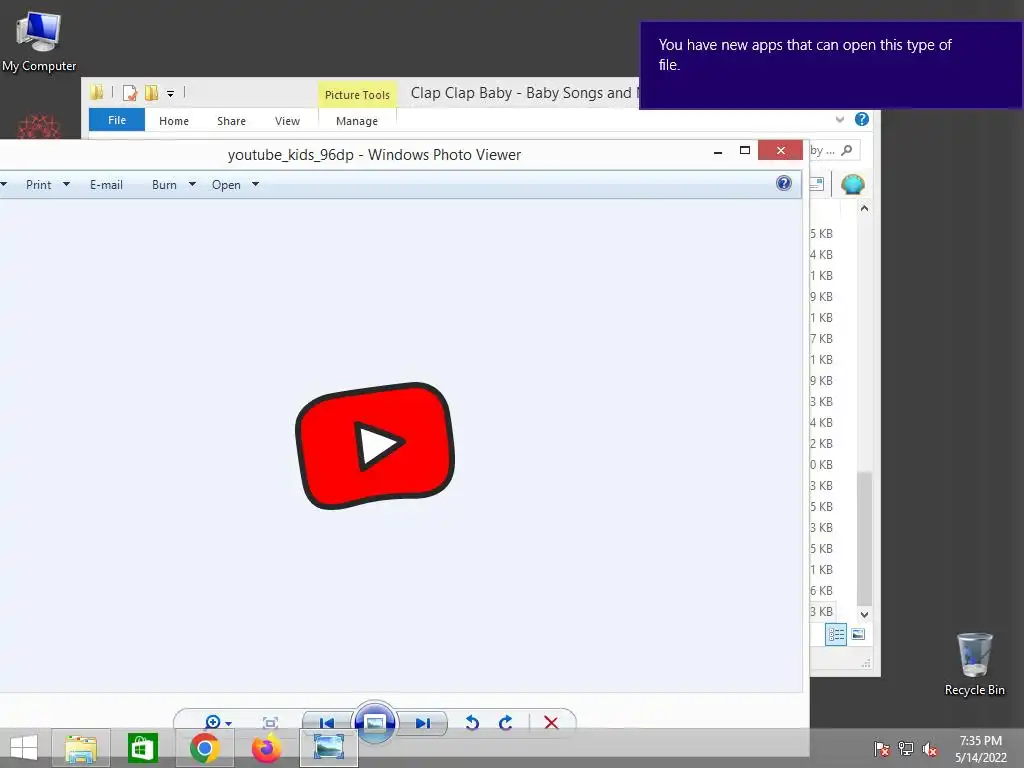Switch Explorer to large thumbnails view
Viewport: 1024px width, 768px height.
[x=858, y=634]
